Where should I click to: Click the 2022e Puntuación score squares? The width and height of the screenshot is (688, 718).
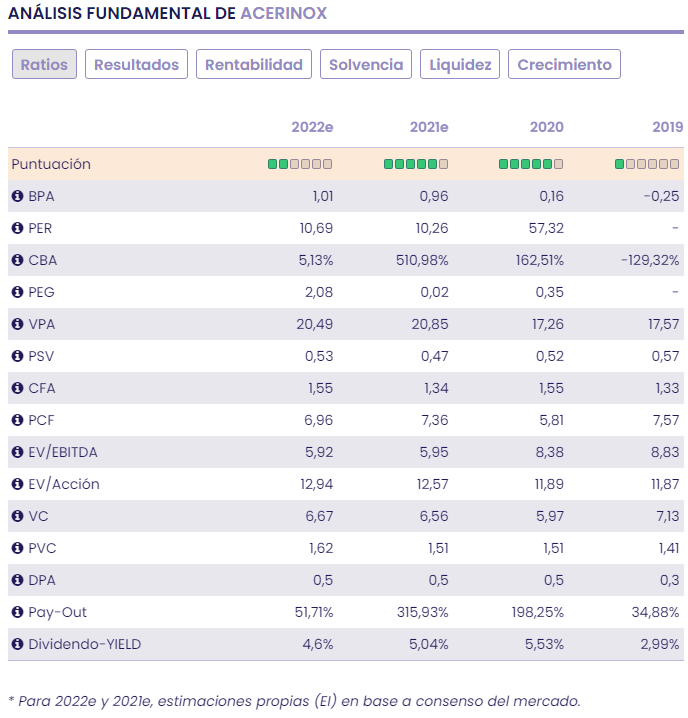300,164
